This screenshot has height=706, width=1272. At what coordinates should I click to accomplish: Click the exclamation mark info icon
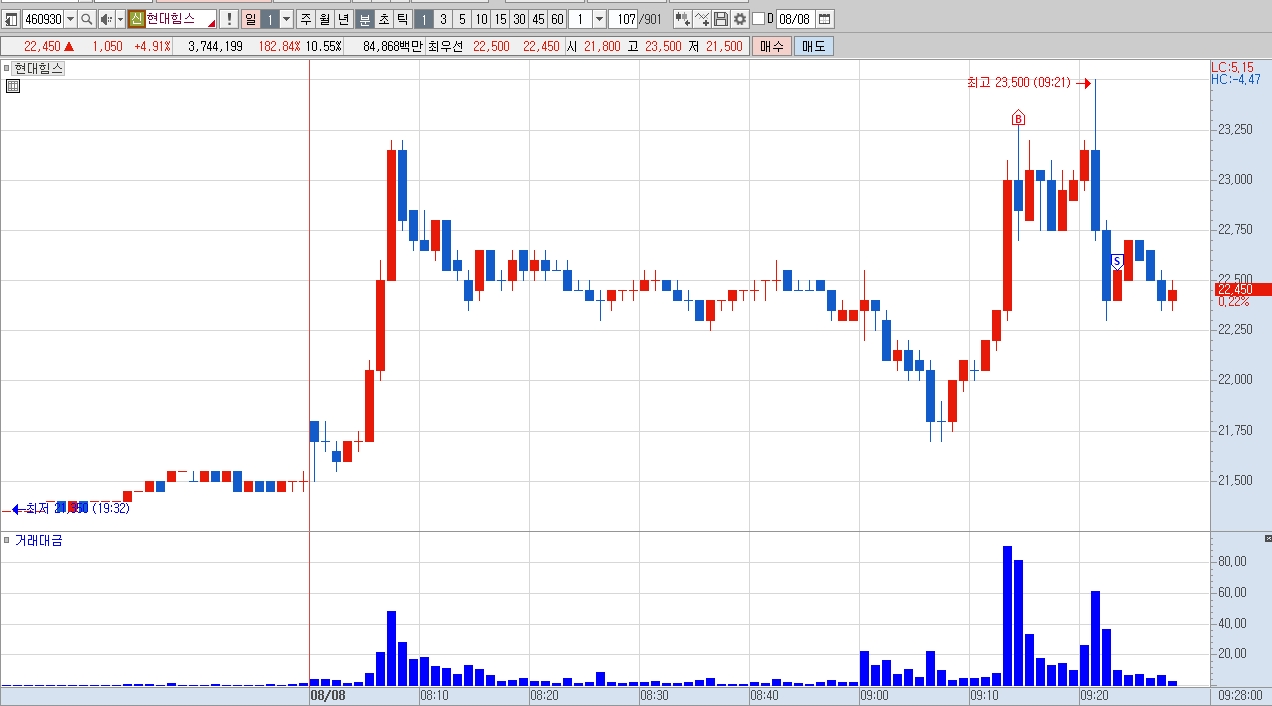click(x=228, y=19)
